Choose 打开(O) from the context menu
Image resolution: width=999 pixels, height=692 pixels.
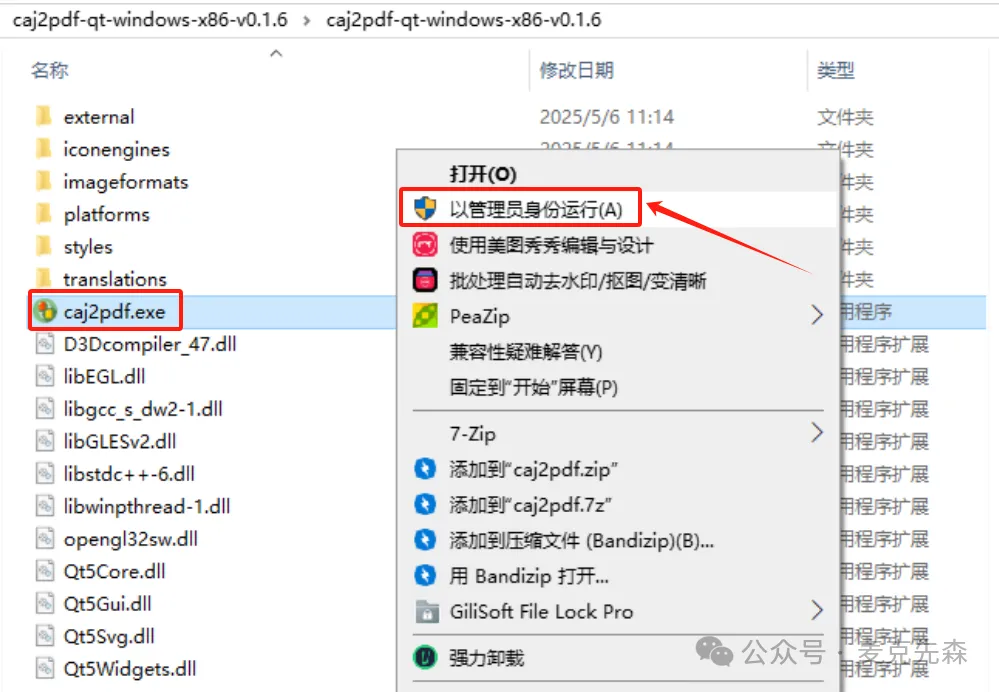point(483,174)
